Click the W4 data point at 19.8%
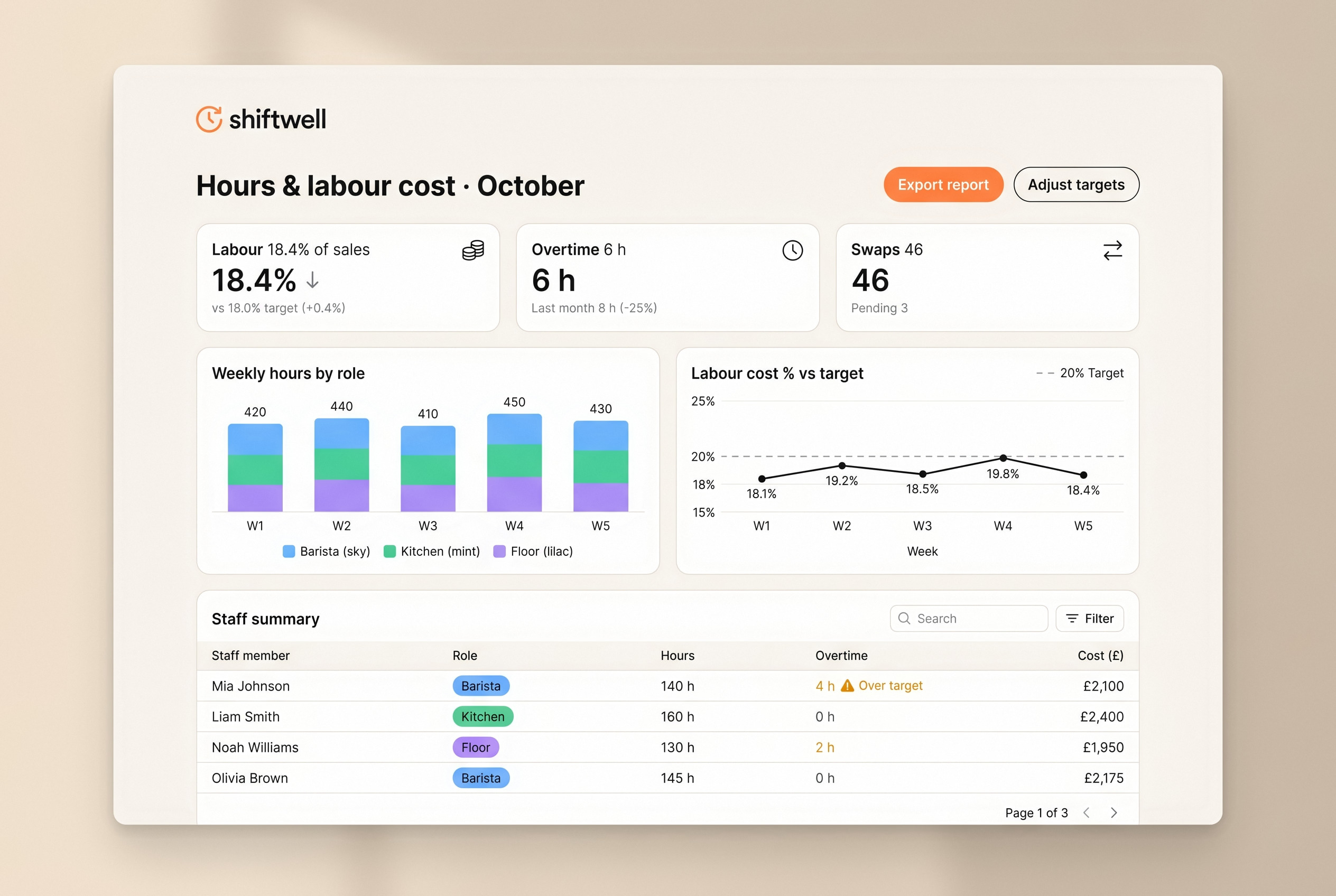Viewport: 1336px width, 896px height. point(1003,458)
